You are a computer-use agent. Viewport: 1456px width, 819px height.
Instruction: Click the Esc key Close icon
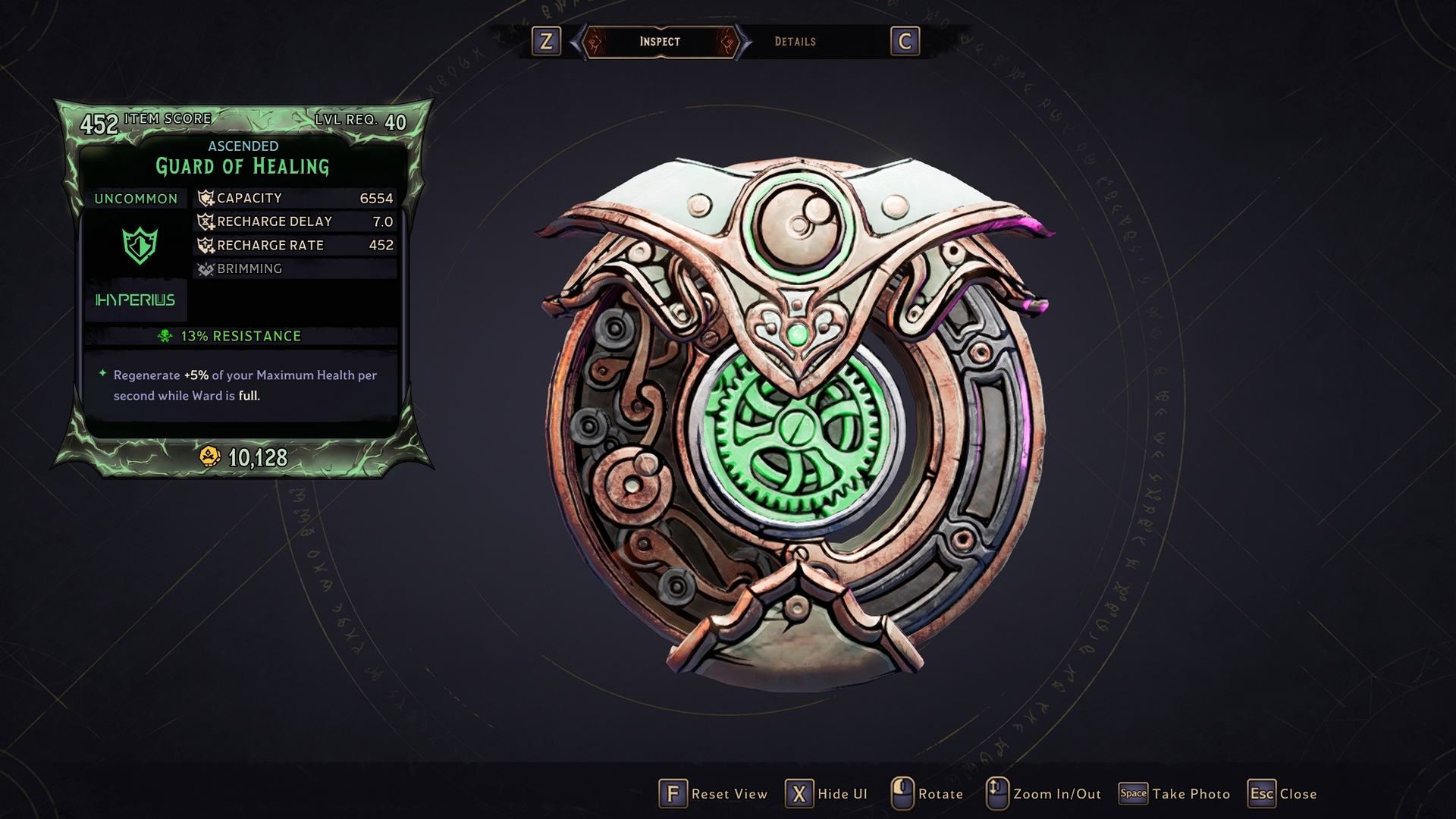coord(1262,793)
